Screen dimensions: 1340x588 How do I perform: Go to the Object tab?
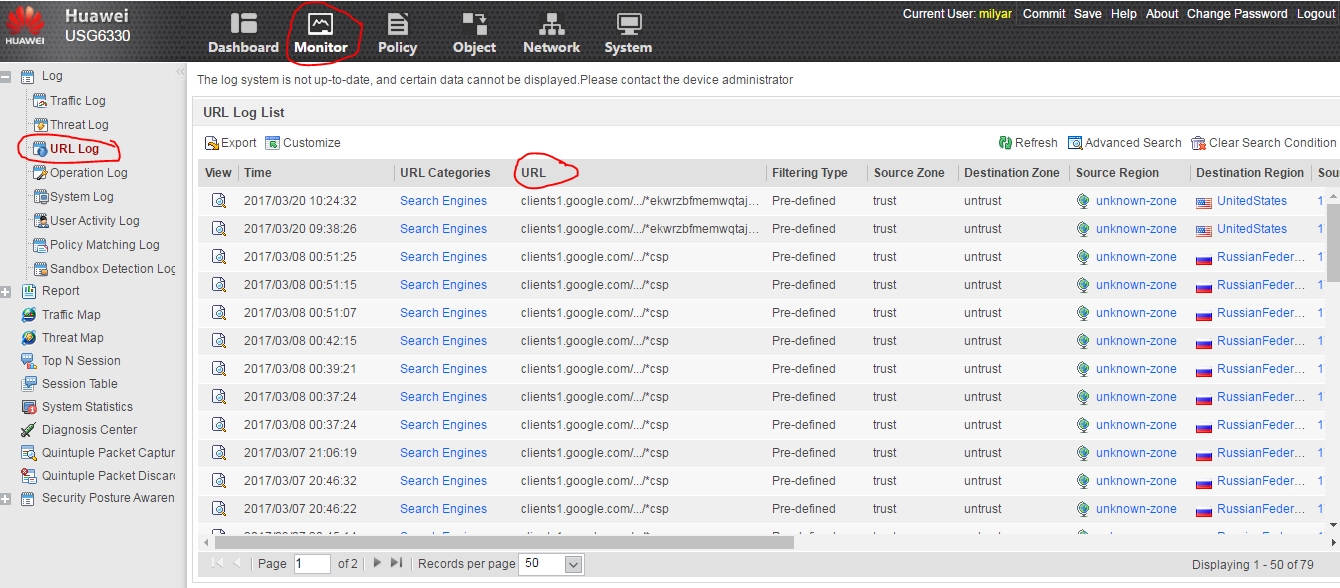474,33
